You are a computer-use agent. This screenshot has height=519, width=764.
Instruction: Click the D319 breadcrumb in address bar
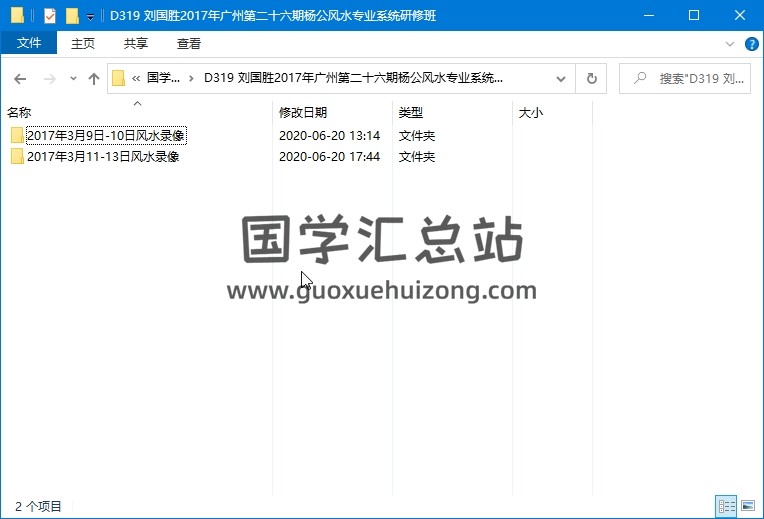pos(353,78)
